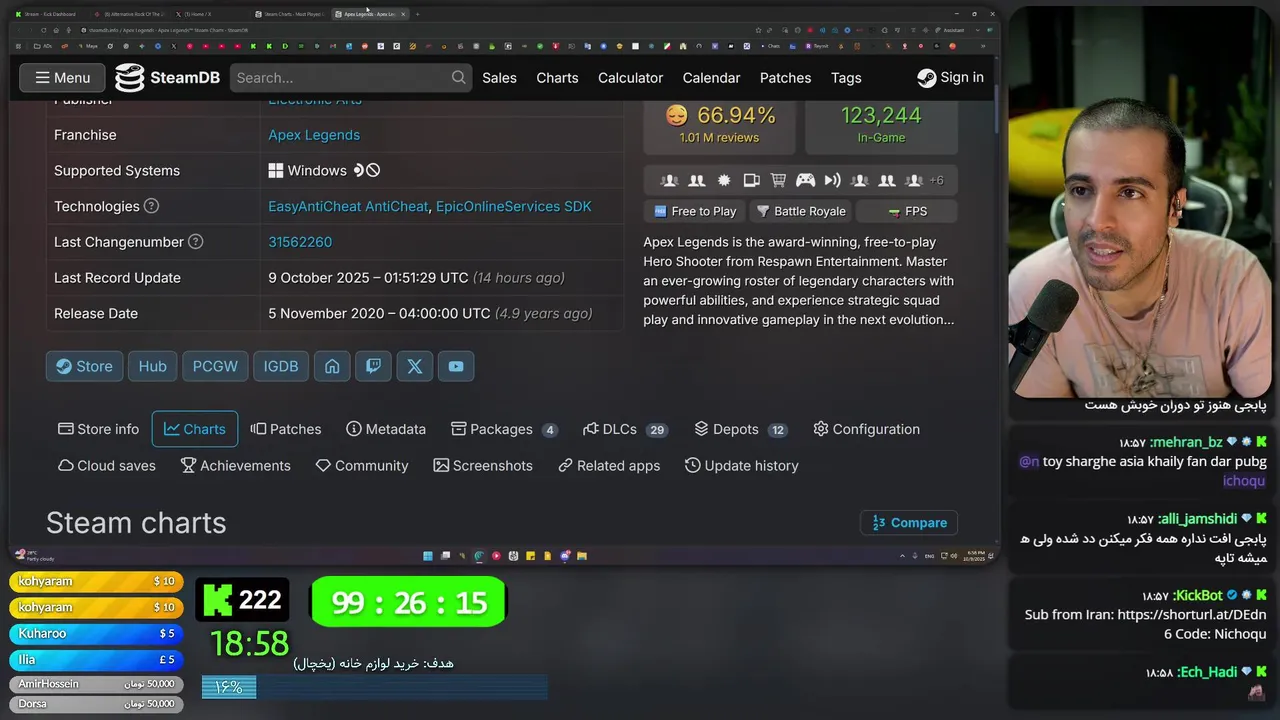This screenshot has height=720, width=1280.
Task: Select the Free to Play tag
Action: pyautogui.click(x=695, y=211)
